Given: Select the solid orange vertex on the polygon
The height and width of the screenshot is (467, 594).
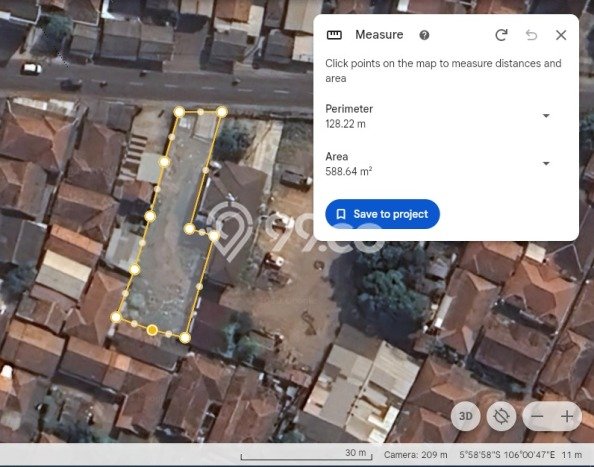Looking at the screenshot, I should pyautogui.click(x=152, y=330).
